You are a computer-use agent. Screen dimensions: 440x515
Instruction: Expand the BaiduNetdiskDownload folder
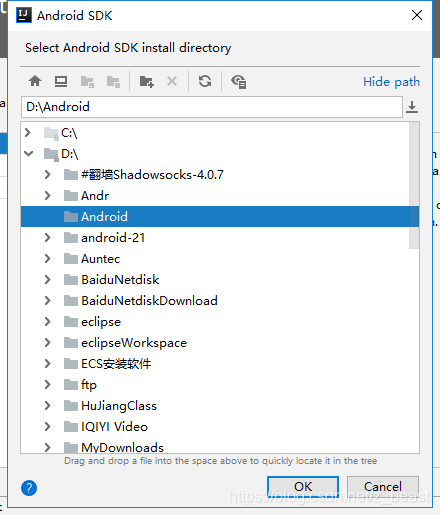(x=48, y=300)
